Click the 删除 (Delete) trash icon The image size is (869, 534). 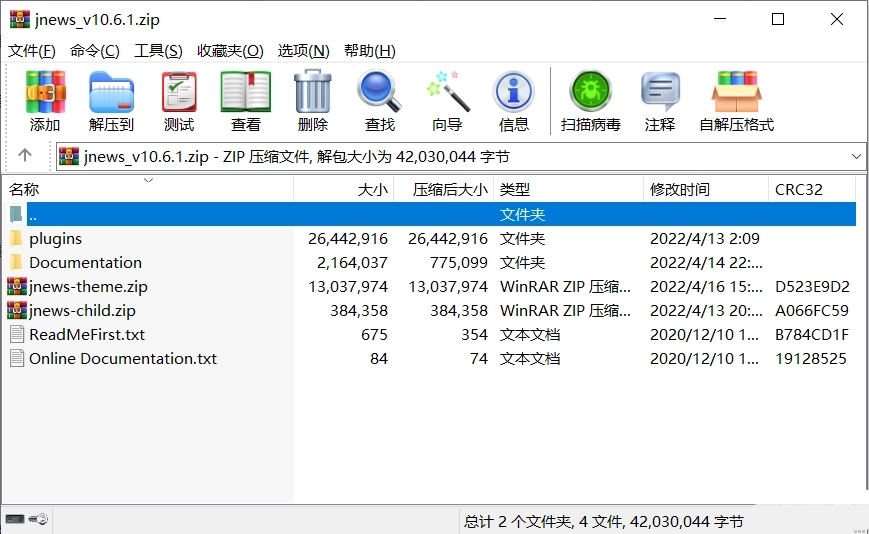[x=313, y=91]
